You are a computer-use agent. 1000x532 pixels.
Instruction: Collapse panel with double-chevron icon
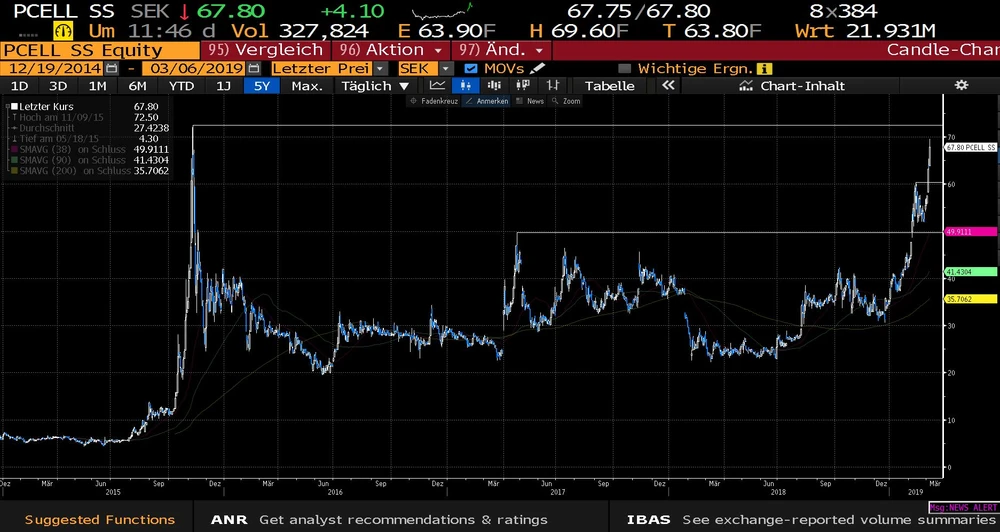point(669,86)
